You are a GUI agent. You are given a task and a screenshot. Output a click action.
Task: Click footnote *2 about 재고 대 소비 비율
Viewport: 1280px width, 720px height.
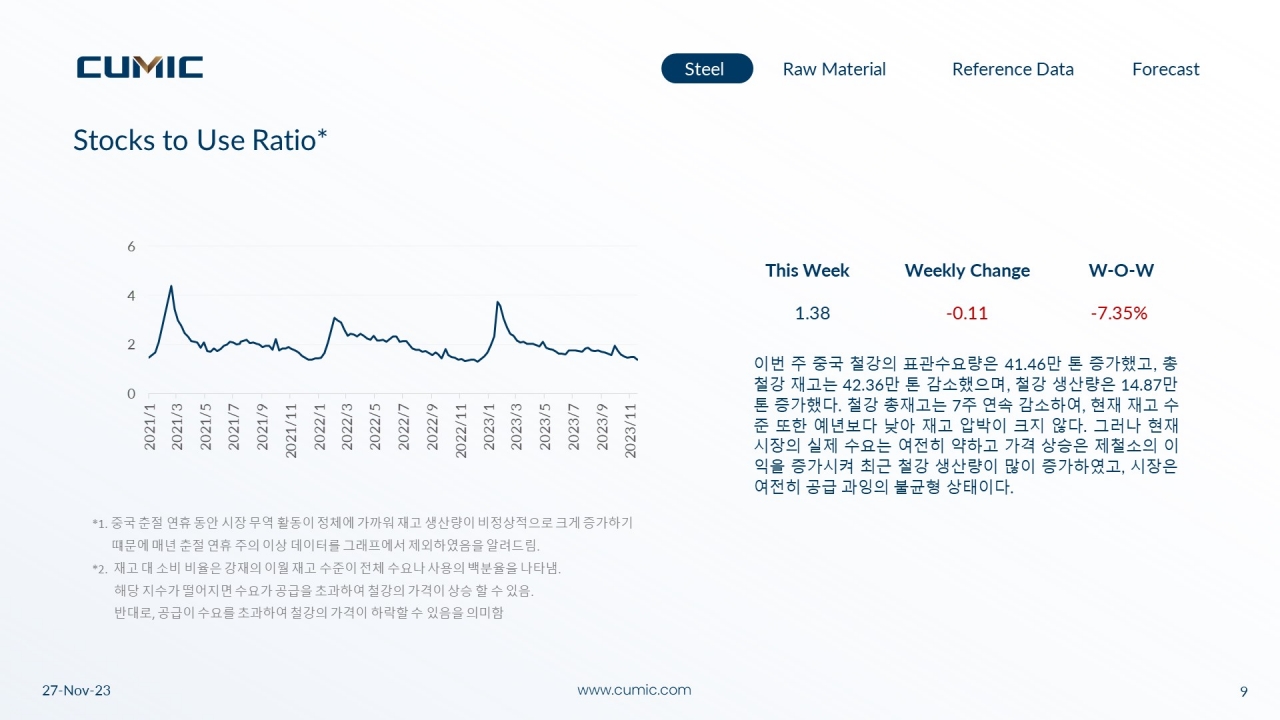point(327,590)
